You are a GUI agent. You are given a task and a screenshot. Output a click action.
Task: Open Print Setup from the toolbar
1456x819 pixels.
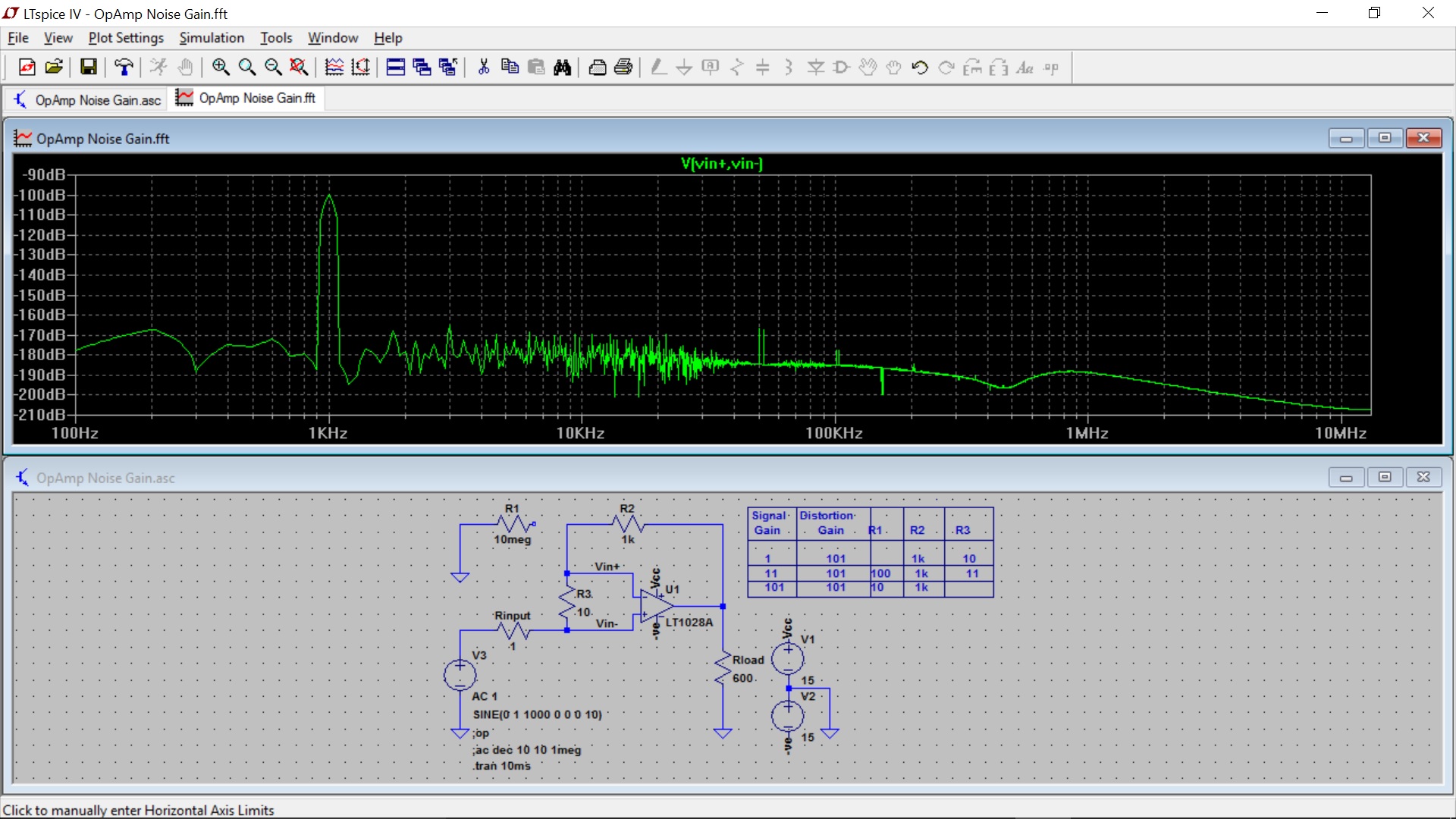point(598,67)
